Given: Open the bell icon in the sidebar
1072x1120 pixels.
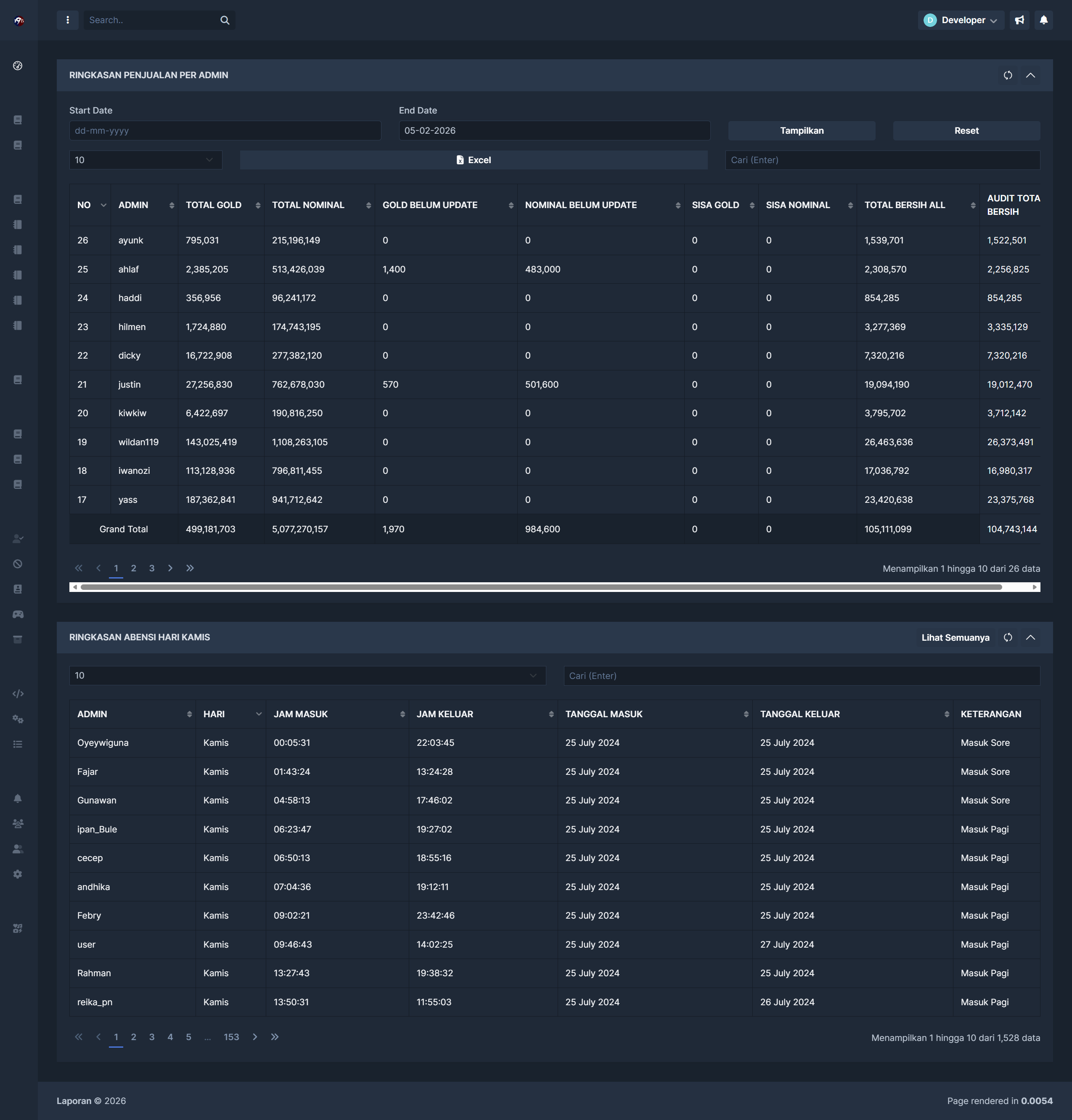Looking at the screenshot, I should 18,798.
